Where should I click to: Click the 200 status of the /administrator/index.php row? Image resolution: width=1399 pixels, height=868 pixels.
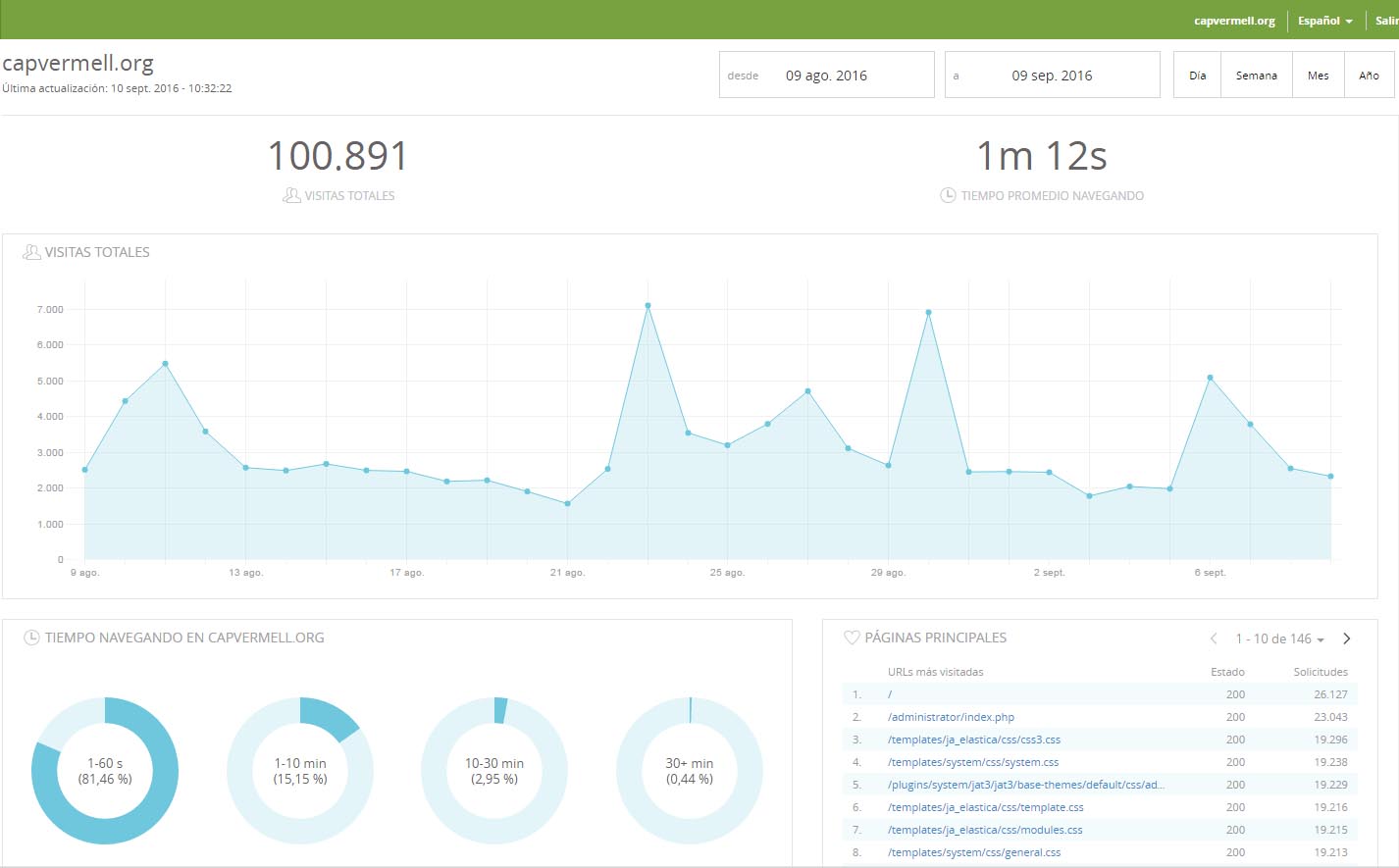click(1235, 717)
